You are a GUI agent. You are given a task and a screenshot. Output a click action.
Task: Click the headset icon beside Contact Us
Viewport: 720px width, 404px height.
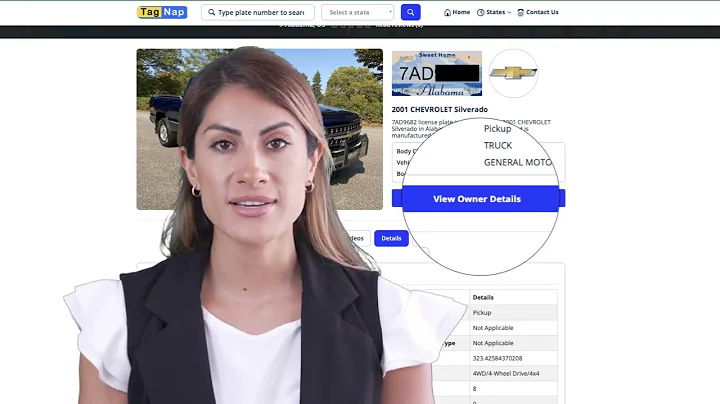[520, 12]
